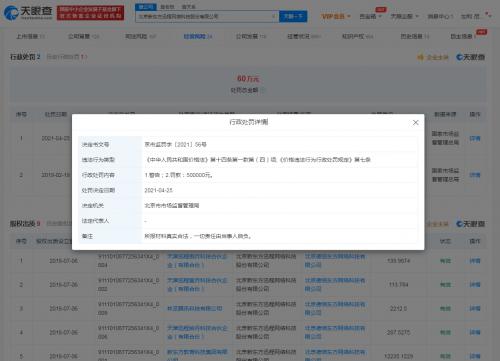Screen dimensions: 500x361
Task: Click the 12235.1229 pledge amount cell
Action: [x=398, y=356]
